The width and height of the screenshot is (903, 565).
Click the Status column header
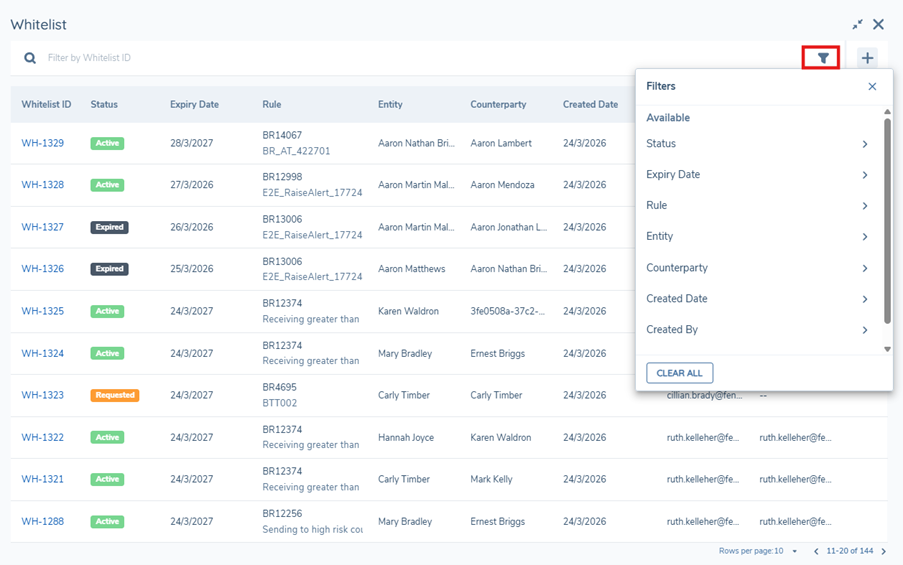[104, 104]
